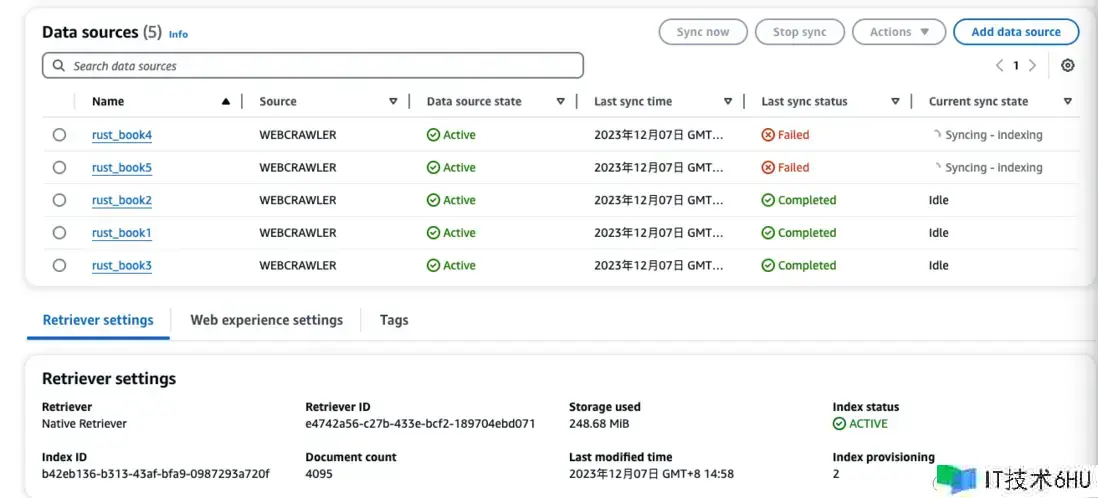Click the Document count value 4095
The height and width of the screenshot is (498, 1098).
[319, 474]
